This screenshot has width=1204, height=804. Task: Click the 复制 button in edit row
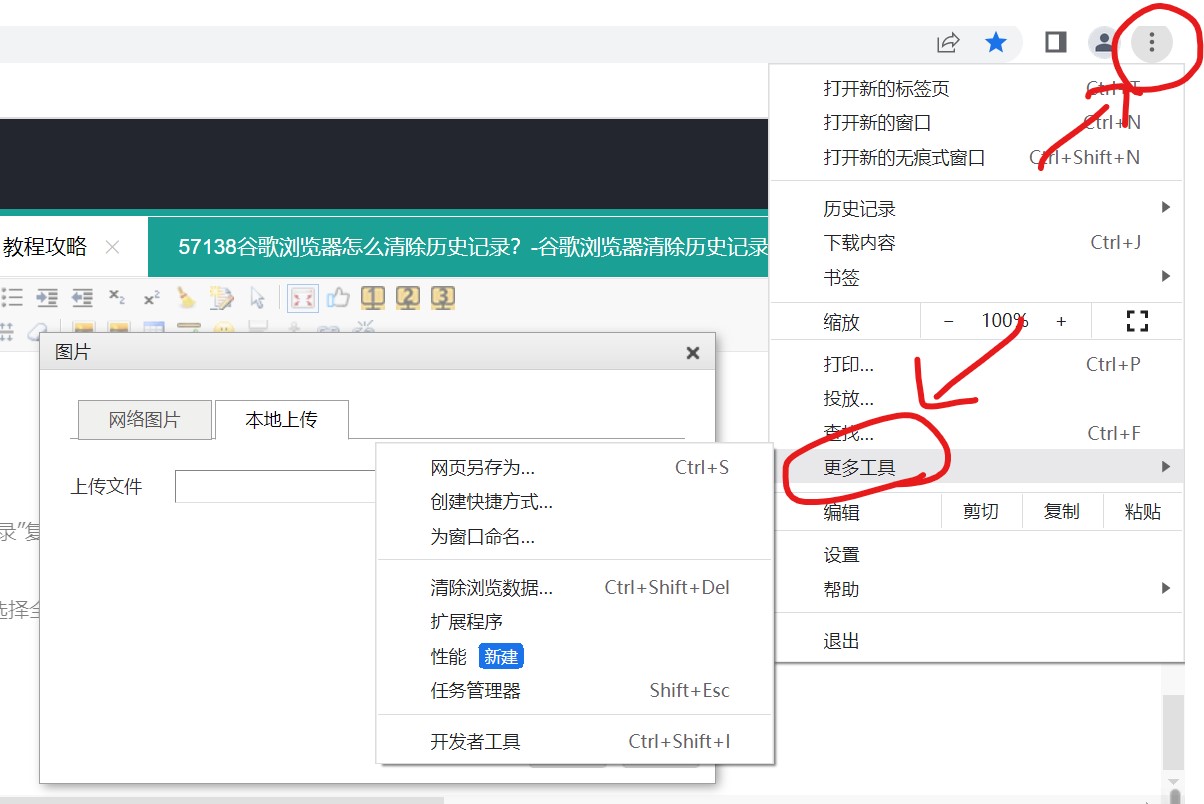pyautogui.click(x=1061, y=512)
